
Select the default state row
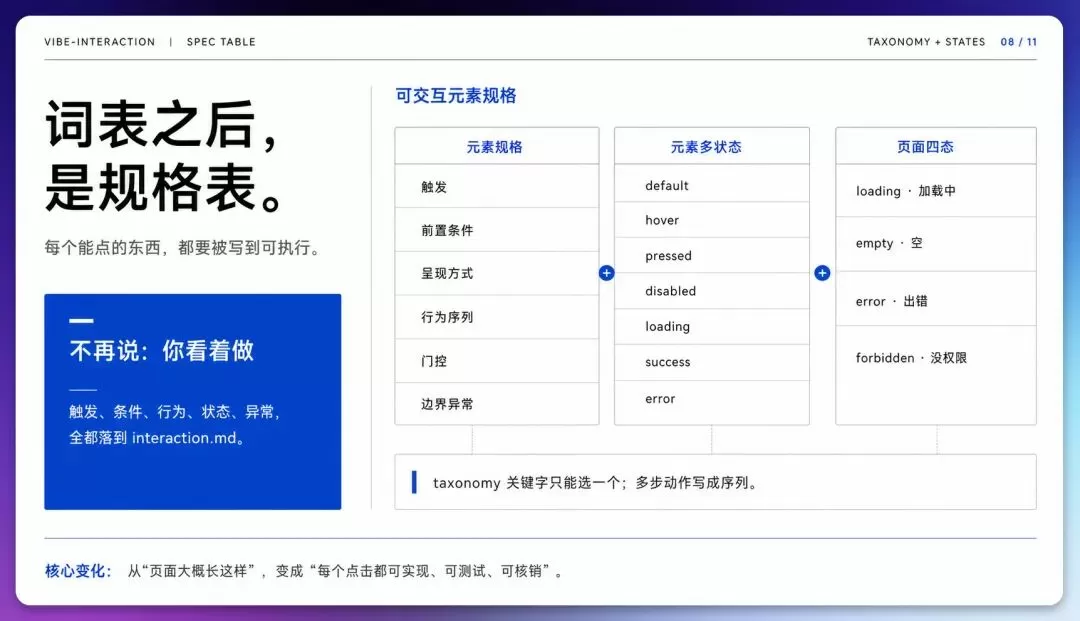point(712,183)
